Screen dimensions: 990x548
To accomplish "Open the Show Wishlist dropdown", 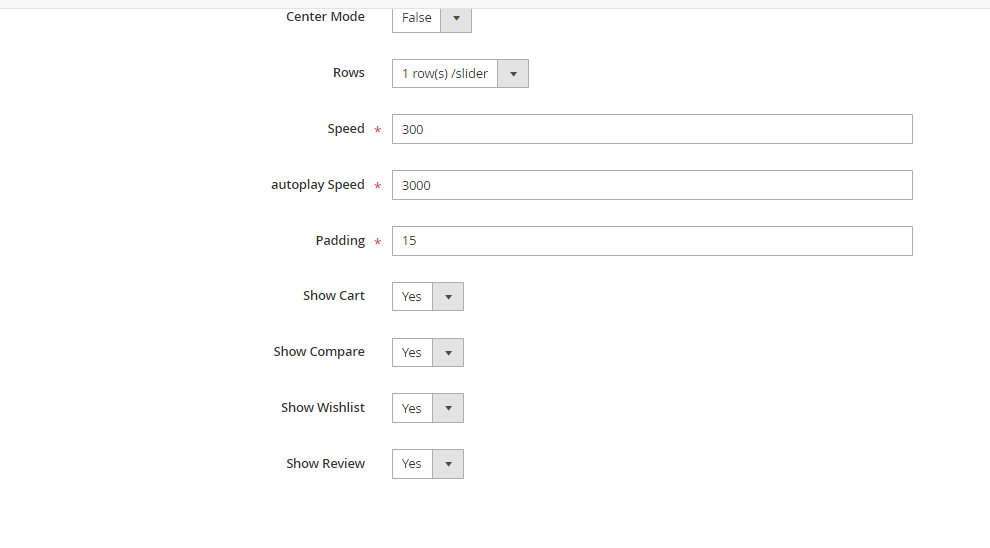I will click(x=428, y=409).
